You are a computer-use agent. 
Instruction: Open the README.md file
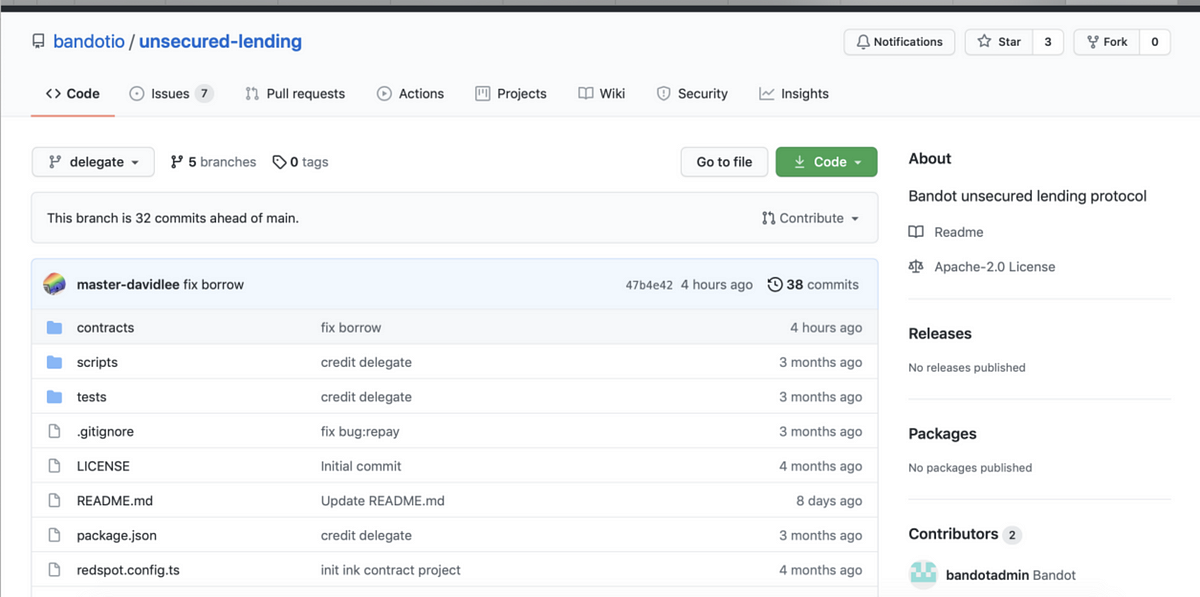click(115, 501)
